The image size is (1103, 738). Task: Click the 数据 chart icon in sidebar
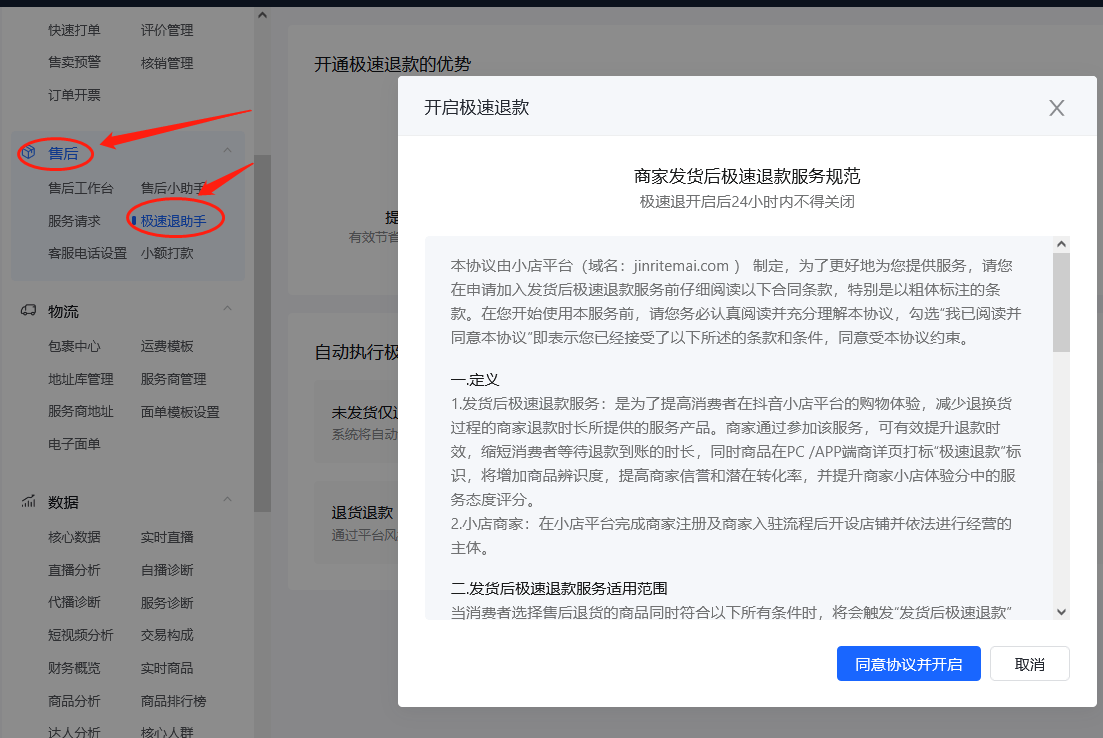tap(29, 501)
